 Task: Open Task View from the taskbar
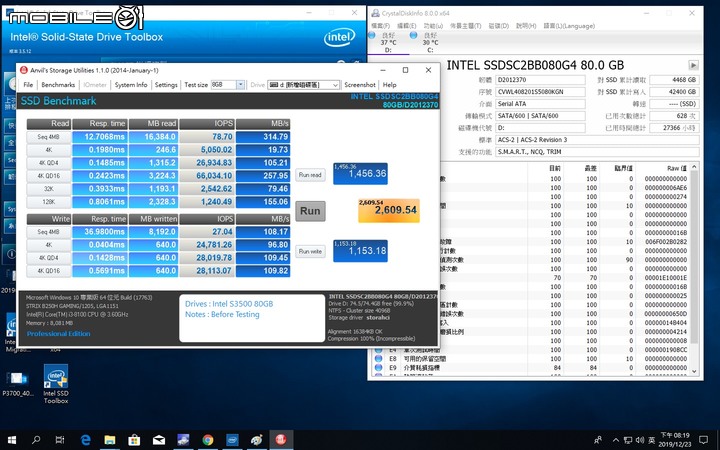click(60, 440)
